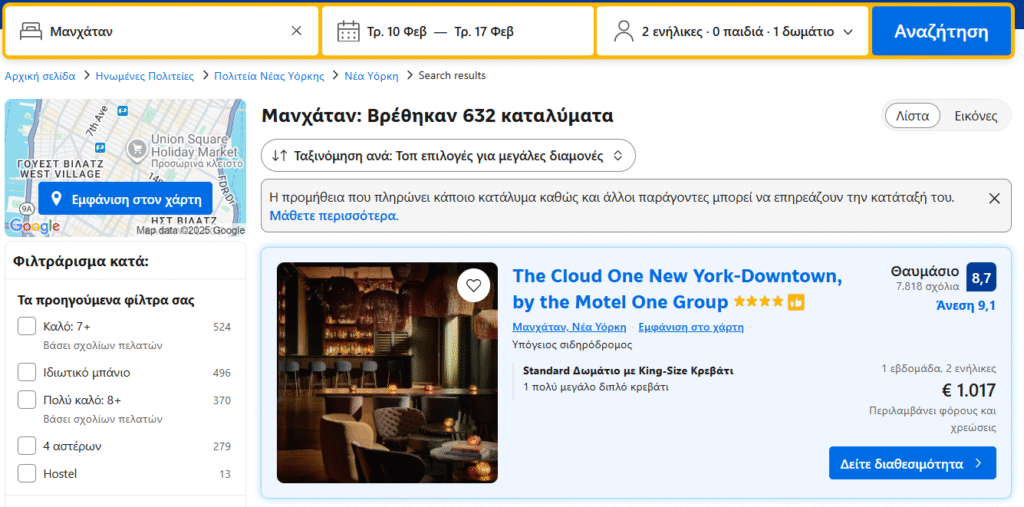Viewport: 1024px width, 507px height.
Task: Click Εμφάνιση στο χάρτη hotel link
Action: (691, 327)
